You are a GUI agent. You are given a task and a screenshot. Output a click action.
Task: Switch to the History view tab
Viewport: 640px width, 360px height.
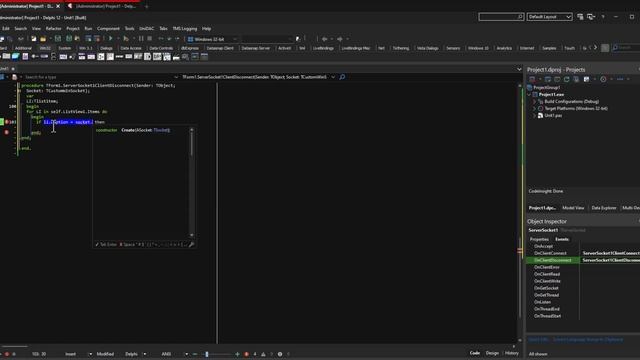511,353
